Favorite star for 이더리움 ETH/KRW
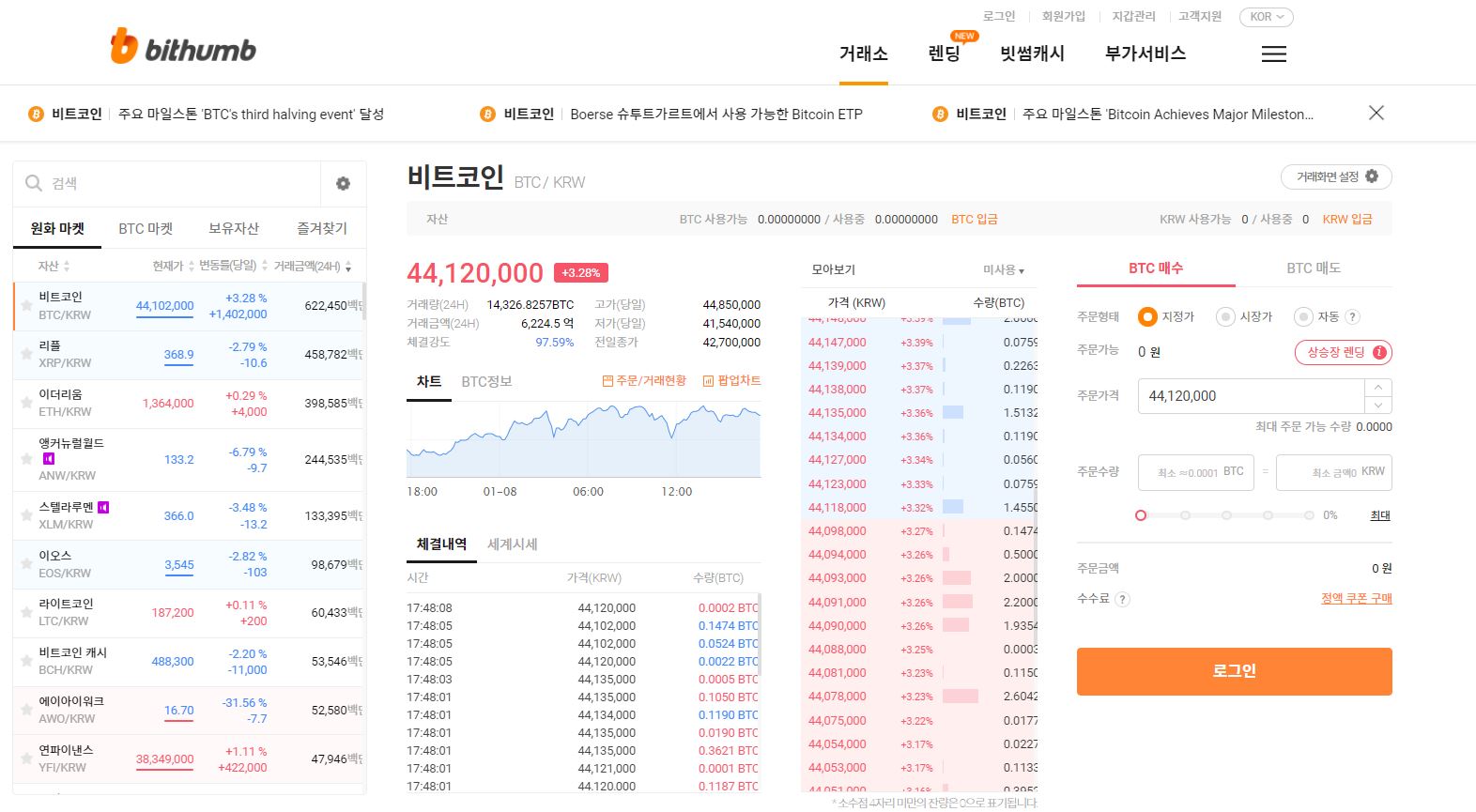The height and width of the screenshot is (812, 1476). (x=26, y=403)
